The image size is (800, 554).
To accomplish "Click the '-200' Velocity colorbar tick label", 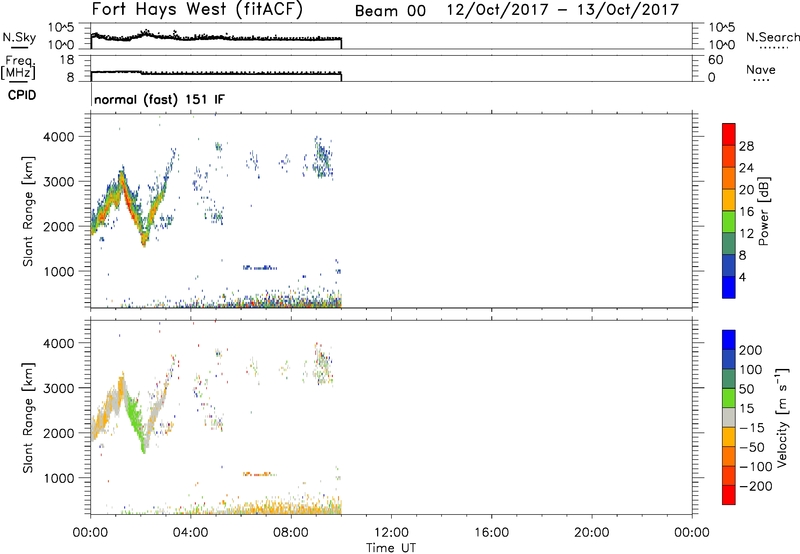I will point(755,486).
